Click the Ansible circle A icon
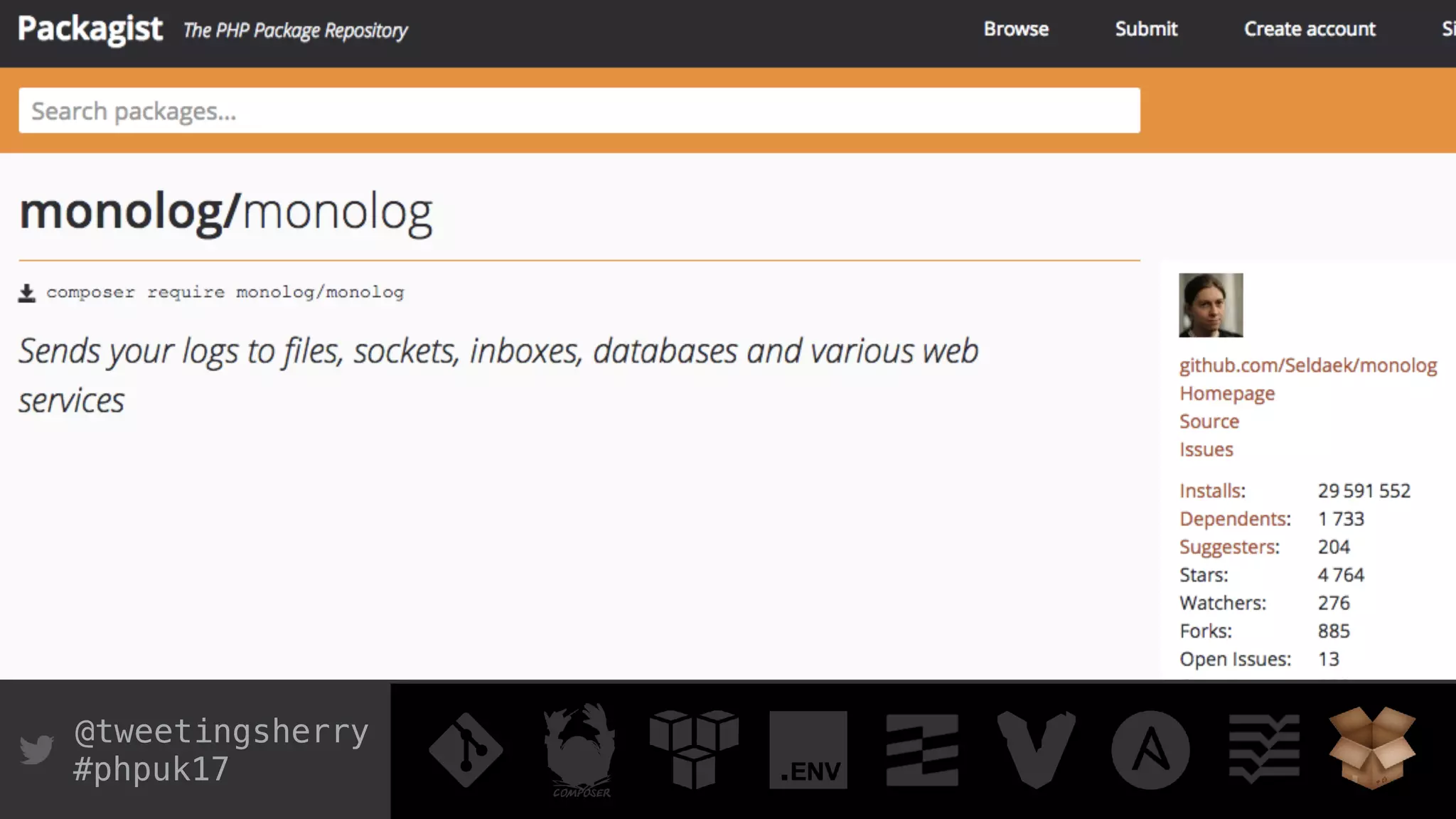 [x=1150, y=749]
